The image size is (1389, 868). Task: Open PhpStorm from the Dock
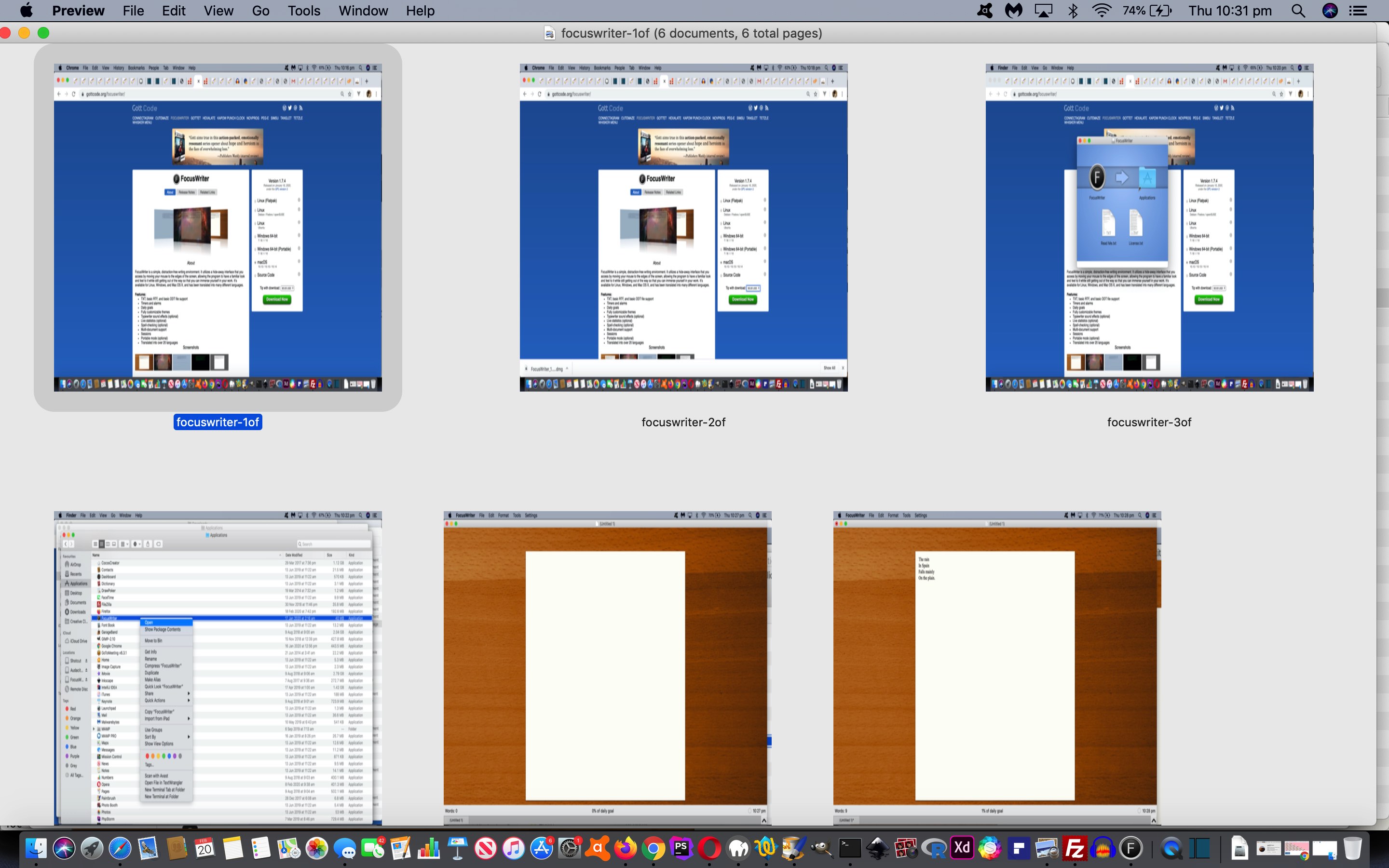[681, 848]
